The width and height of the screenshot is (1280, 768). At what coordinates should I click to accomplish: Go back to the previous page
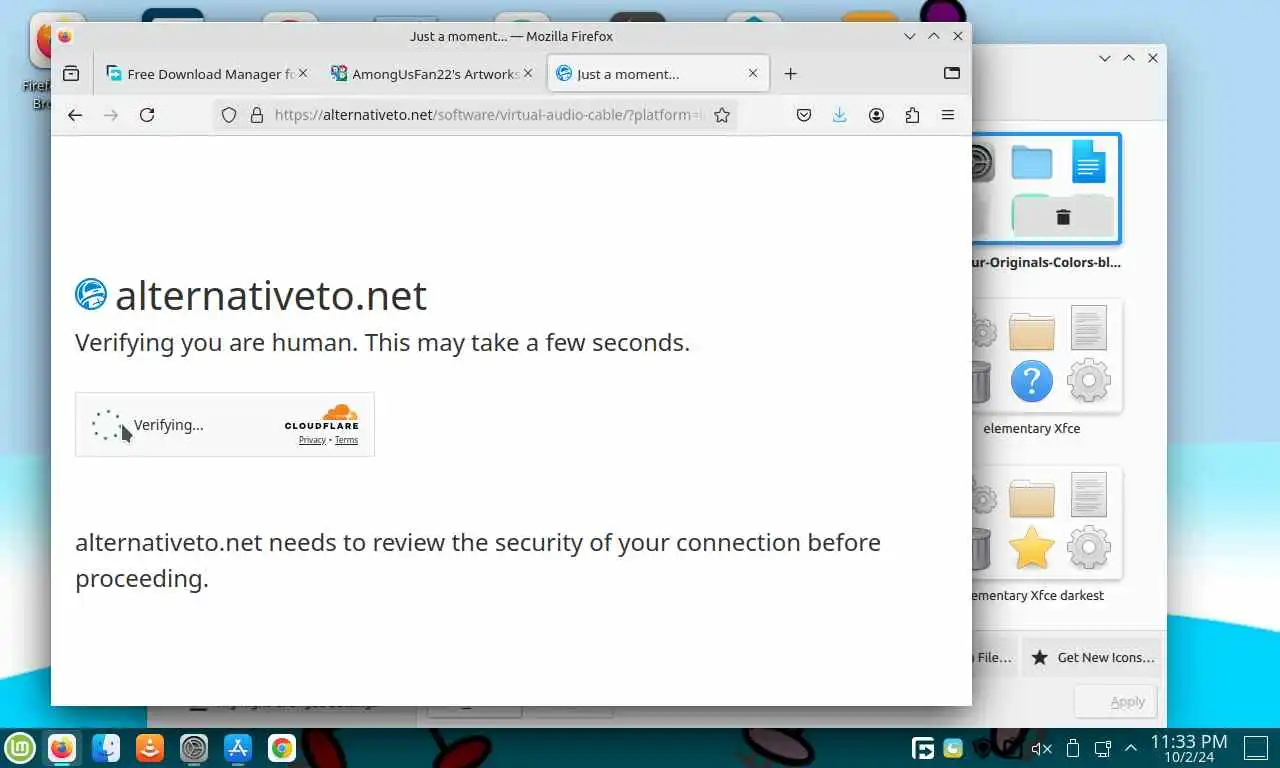pyautogui.click(x=75, y=115)
